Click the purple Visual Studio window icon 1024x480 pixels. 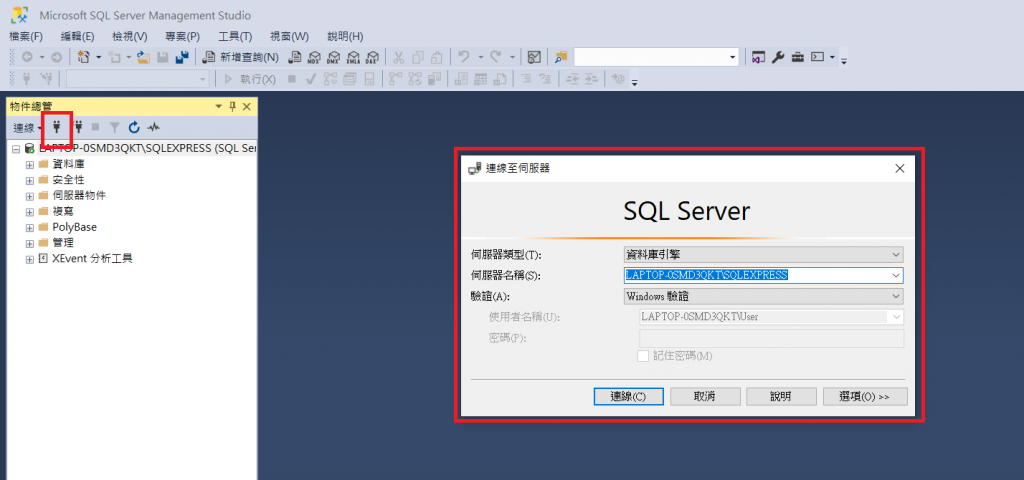click(x=758, y=57)
